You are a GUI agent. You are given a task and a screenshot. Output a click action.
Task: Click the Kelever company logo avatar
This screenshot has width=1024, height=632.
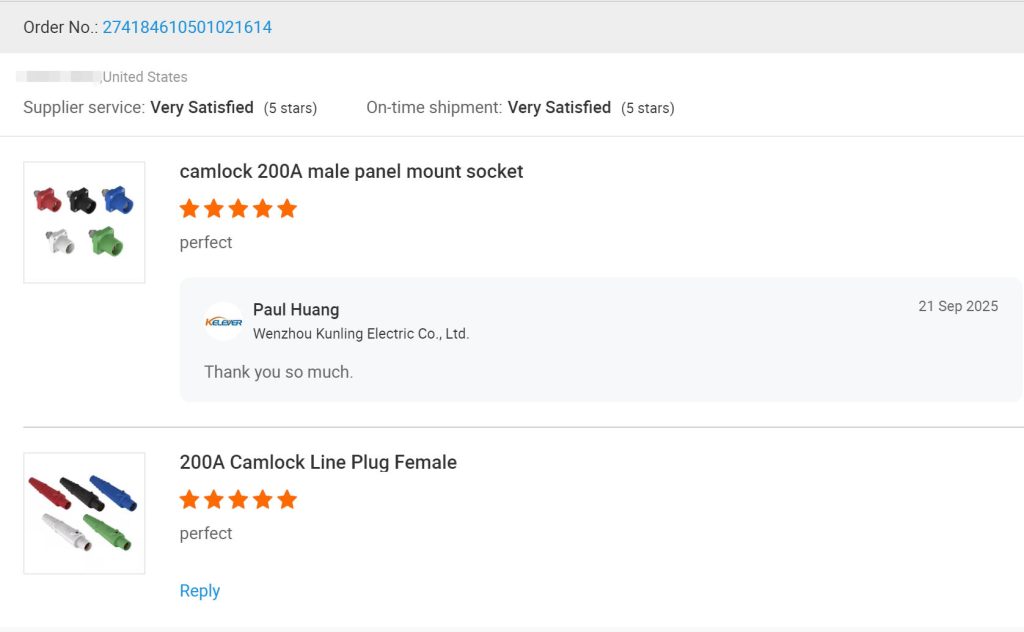223,322
